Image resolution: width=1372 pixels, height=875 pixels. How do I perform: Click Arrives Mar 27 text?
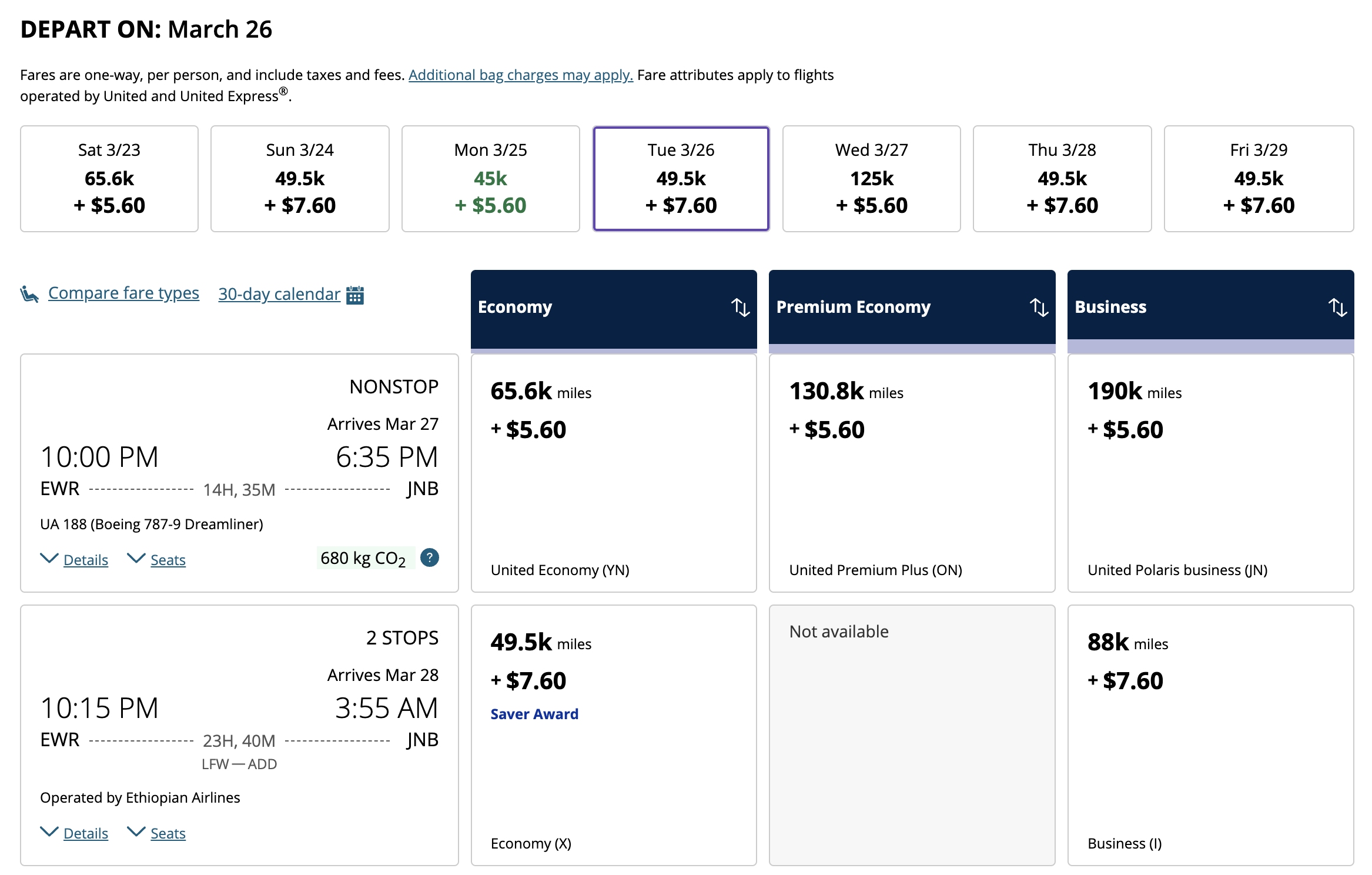coord(383,424)
